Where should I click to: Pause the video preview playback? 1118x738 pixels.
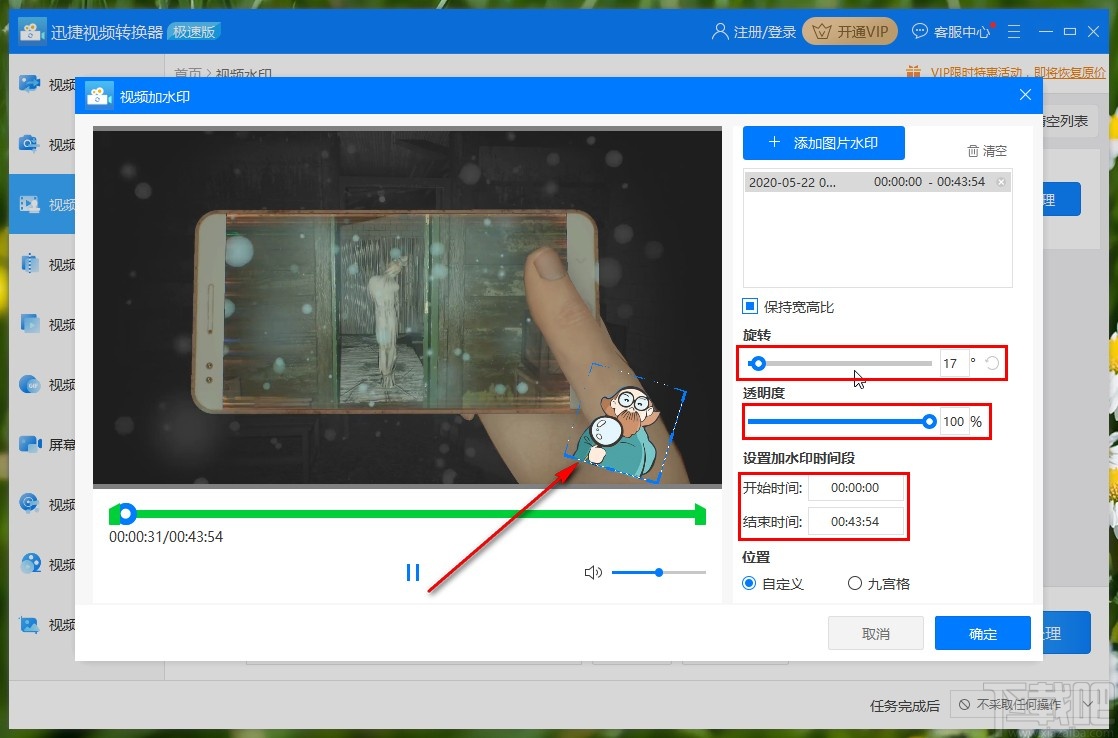[413, 572]
